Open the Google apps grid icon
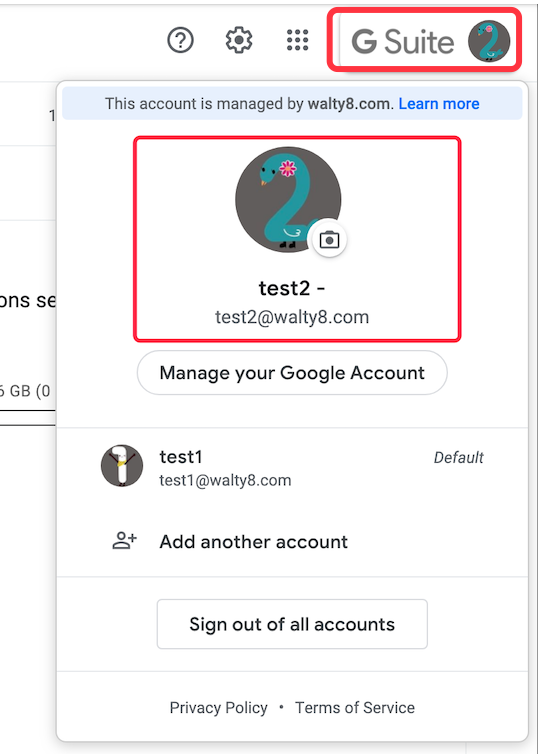 point(298,40)
